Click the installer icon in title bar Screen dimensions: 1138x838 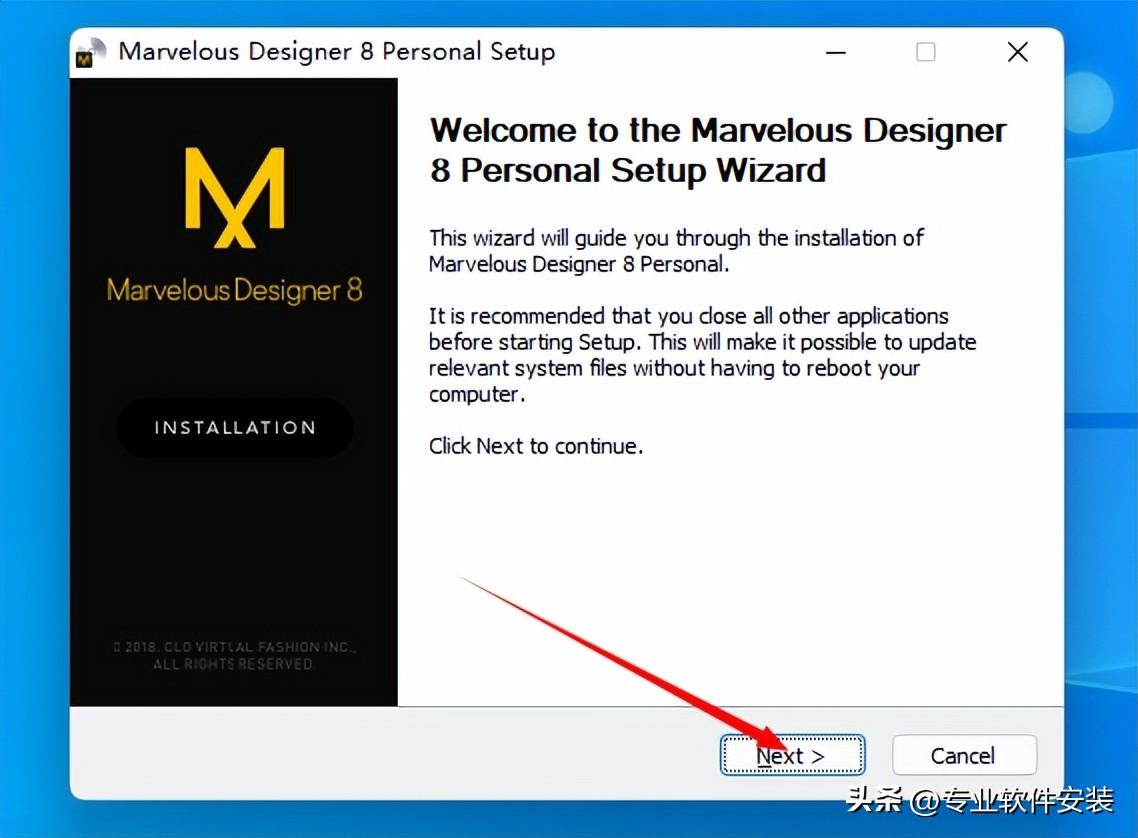[x=91, y=52]
